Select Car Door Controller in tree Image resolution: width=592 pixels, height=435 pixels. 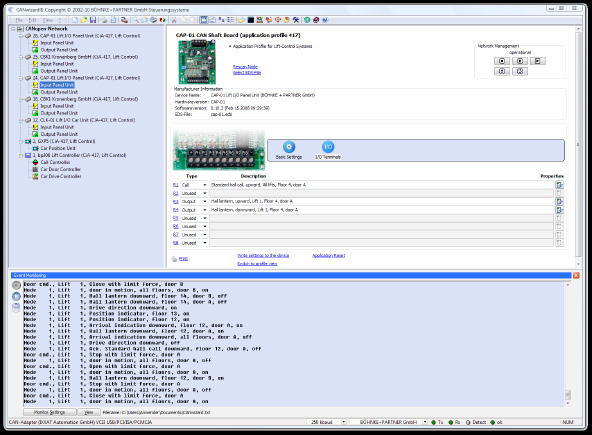point(61,169)
